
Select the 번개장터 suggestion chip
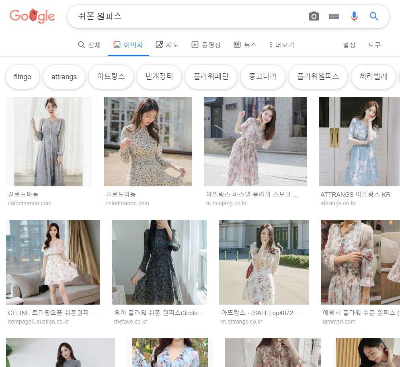click(x=159, y=77)
